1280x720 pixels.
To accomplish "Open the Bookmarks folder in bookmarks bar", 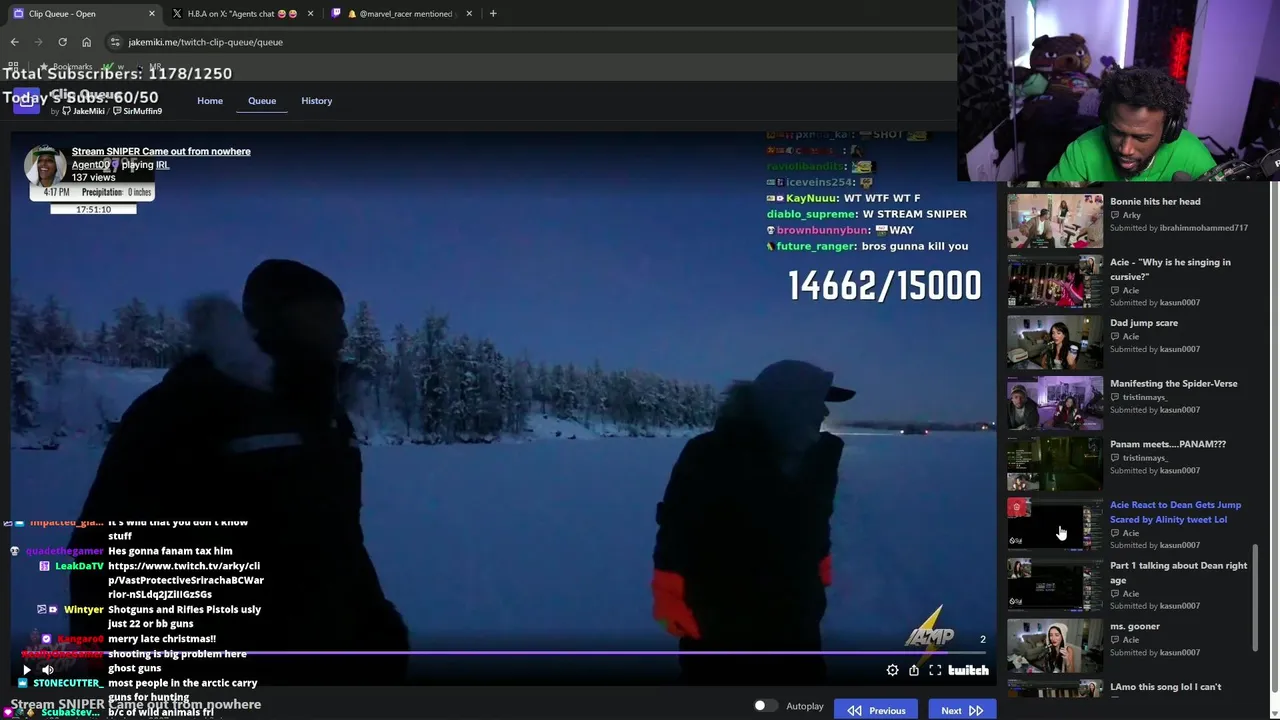I will (x=66, y=66).
